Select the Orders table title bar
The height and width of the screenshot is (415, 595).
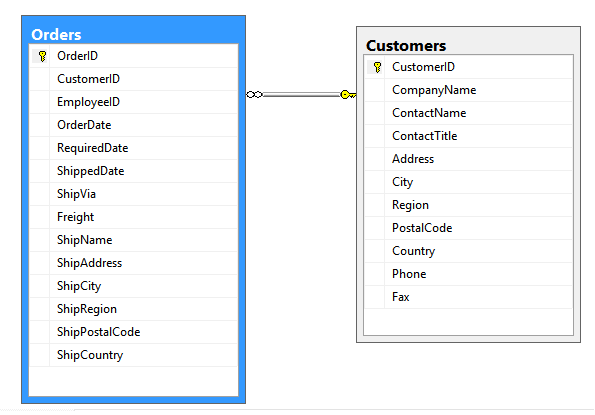(134, 34)
